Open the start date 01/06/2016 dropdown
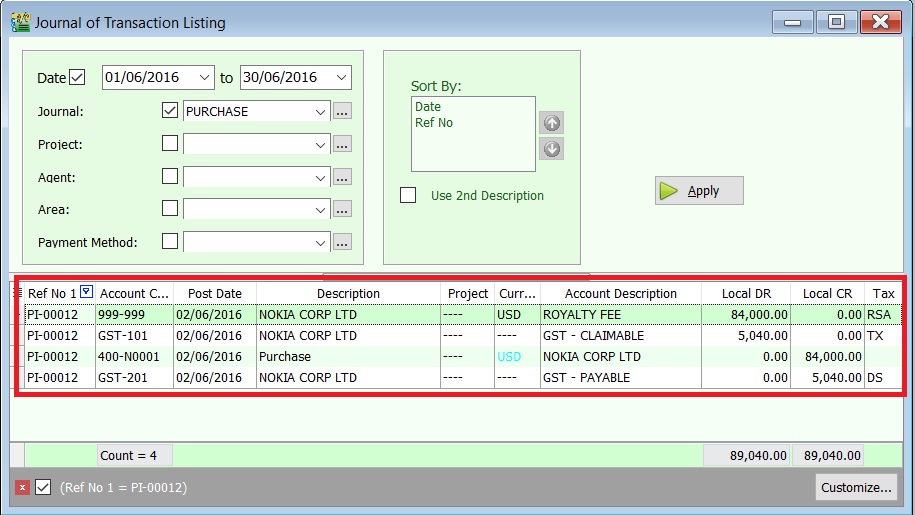This screenshot has height=515, width=915. coord(205,77)
